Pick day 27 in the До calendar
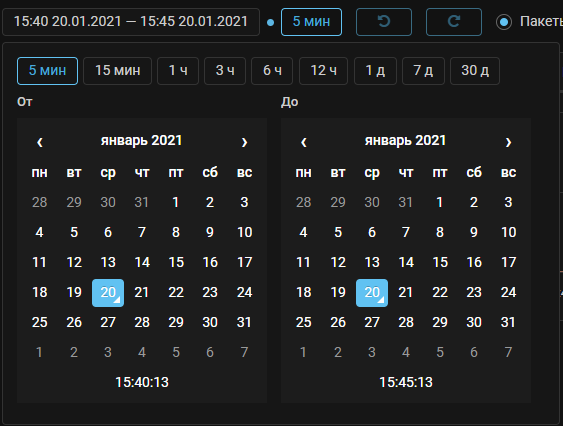Image resolution: width=563 pixels, height=426 pixels. (x=372, y=322)
